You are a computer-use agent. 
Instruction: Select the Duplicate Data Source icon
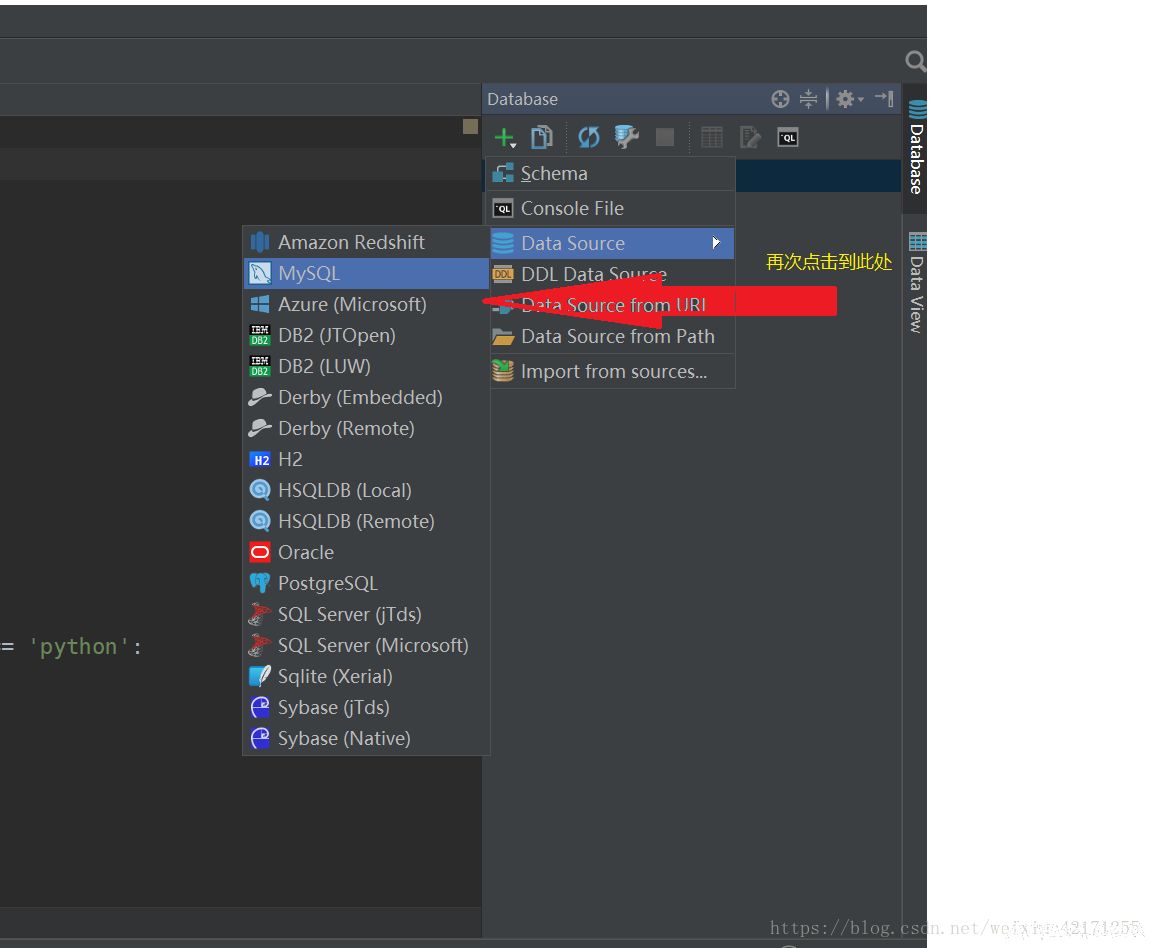tap(541, 137)
